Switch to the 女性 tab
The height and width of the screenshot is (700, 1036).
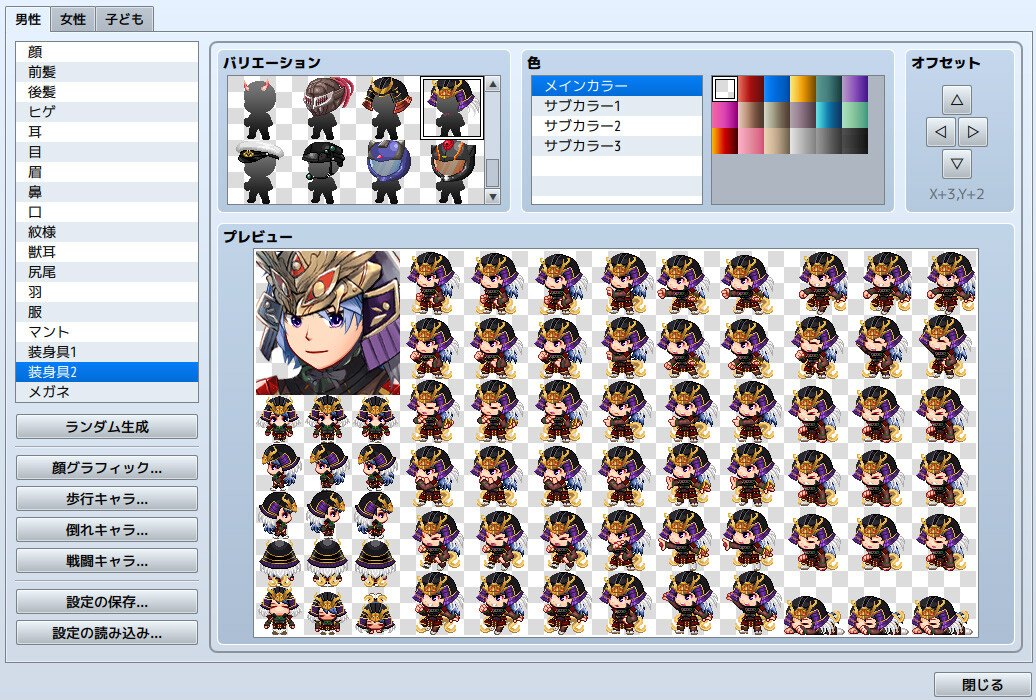click(x=71, y=19)
